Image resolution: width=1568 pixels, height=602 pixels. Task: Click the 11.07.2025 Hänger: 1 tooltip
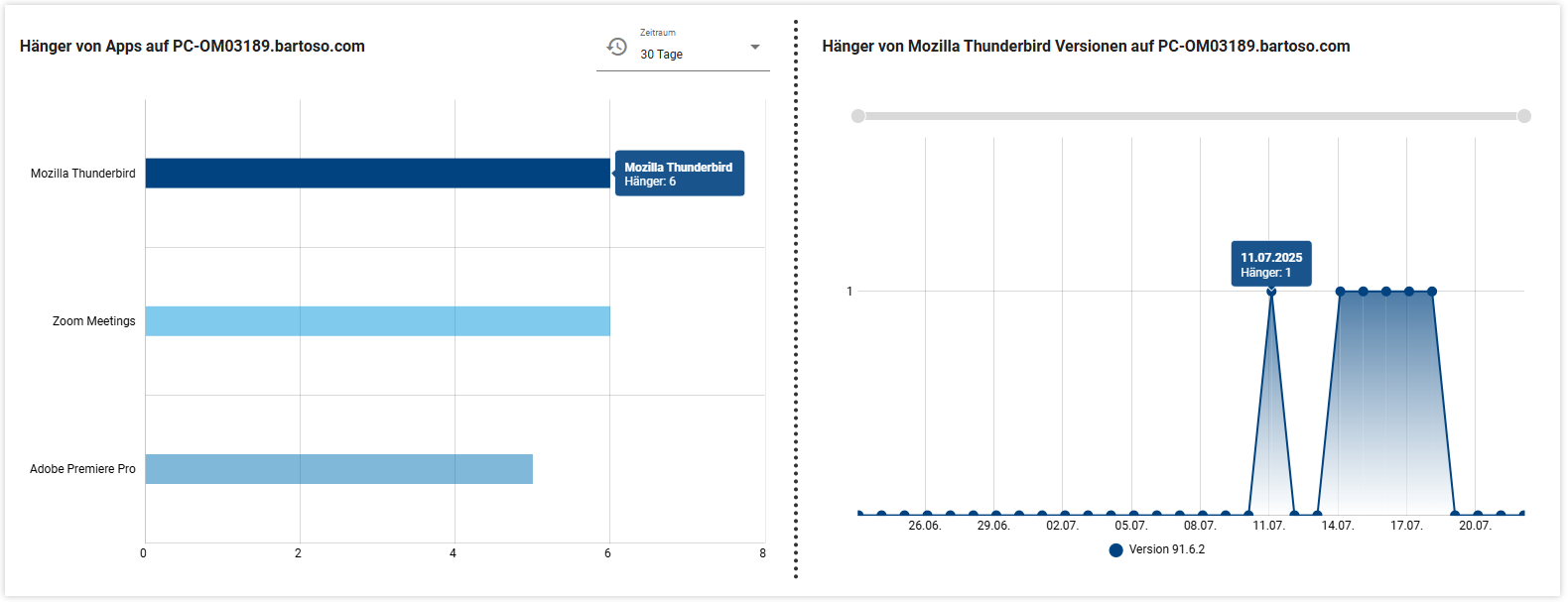tap(1271, 264)
